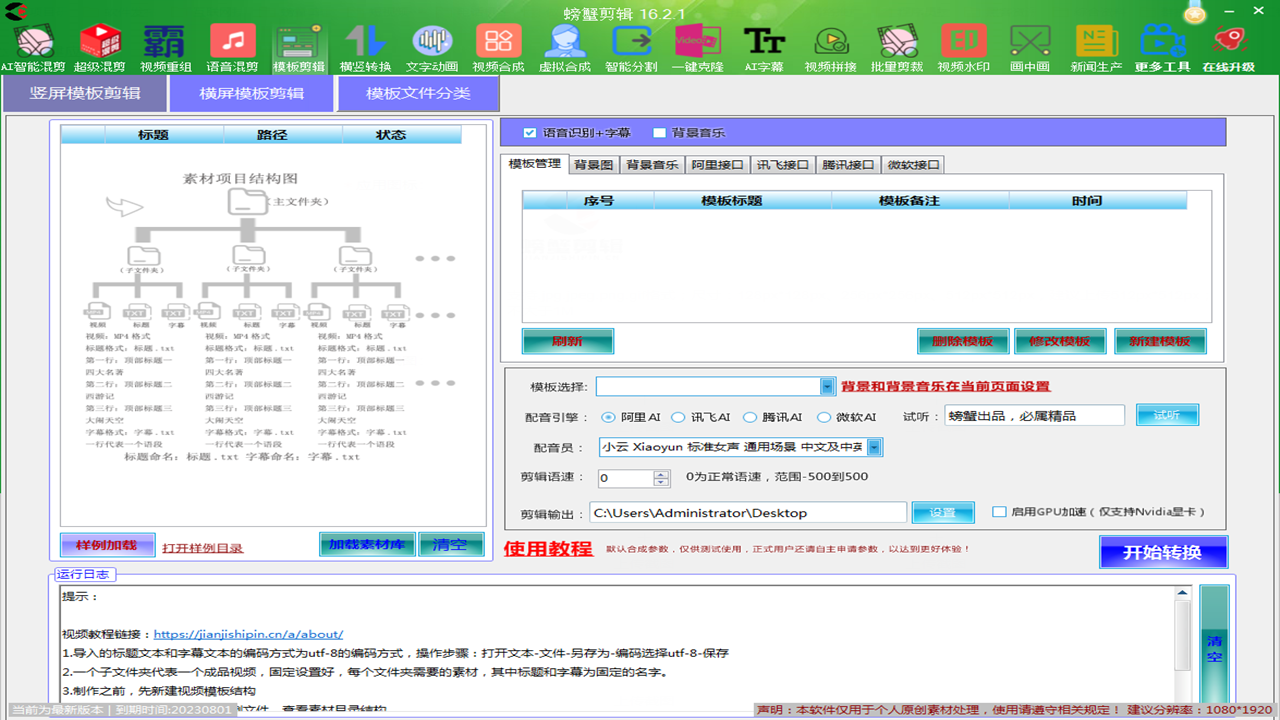The width and height of the screenshot is (1280, 720).
Task: Open the AI智能混剪 tool
Action: [33, 44]
